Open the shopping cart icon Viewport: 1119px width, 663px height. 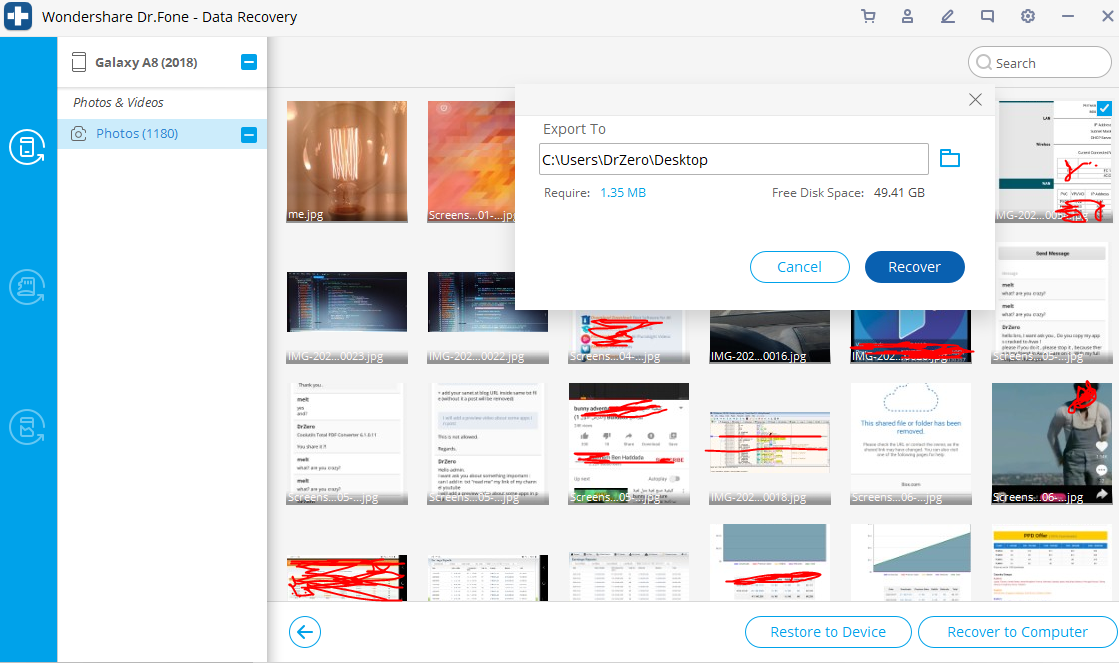[x=868, y=16]
